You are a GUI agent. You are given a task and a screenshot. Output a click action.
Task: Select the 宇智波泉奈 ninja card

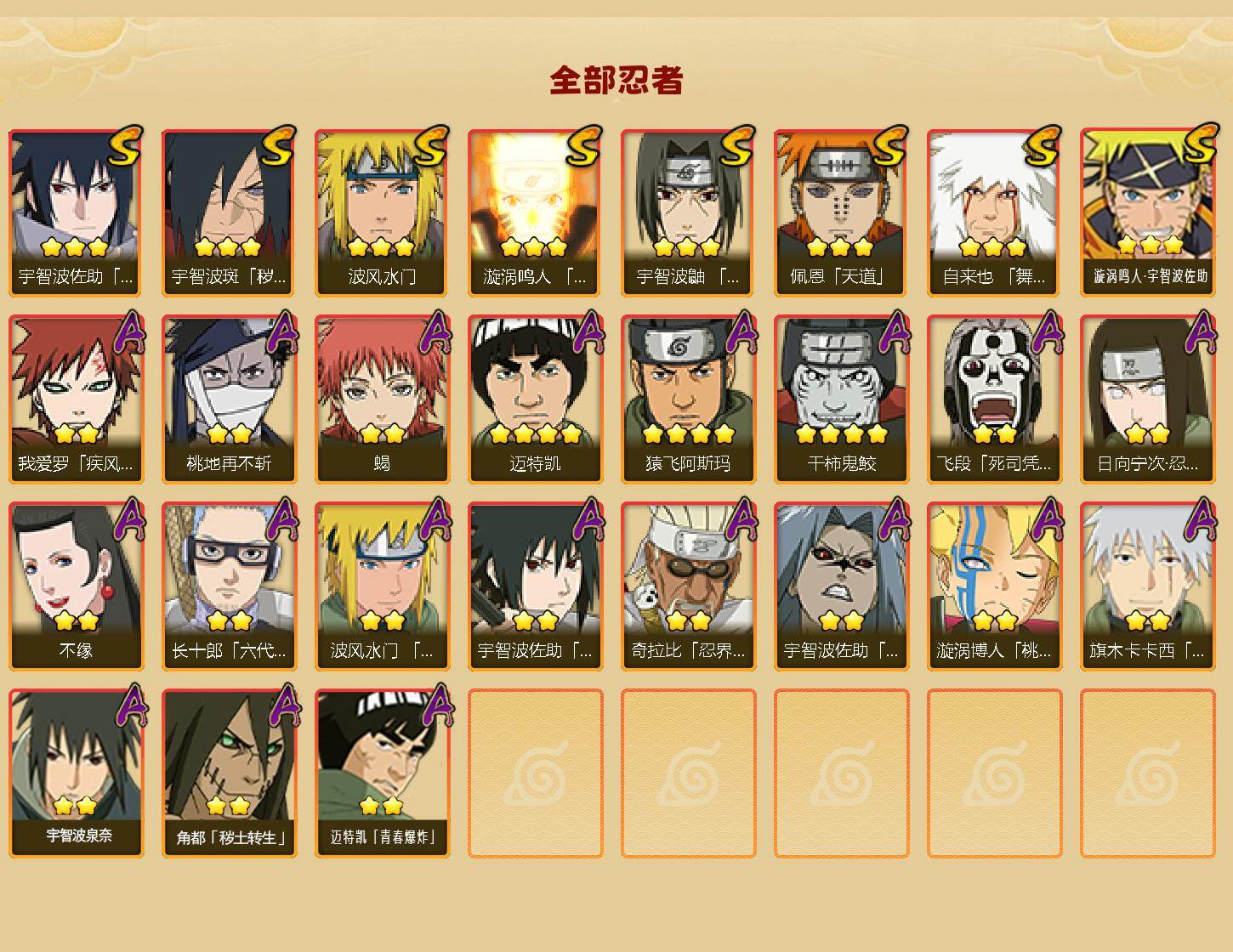[x=76, y=773]
